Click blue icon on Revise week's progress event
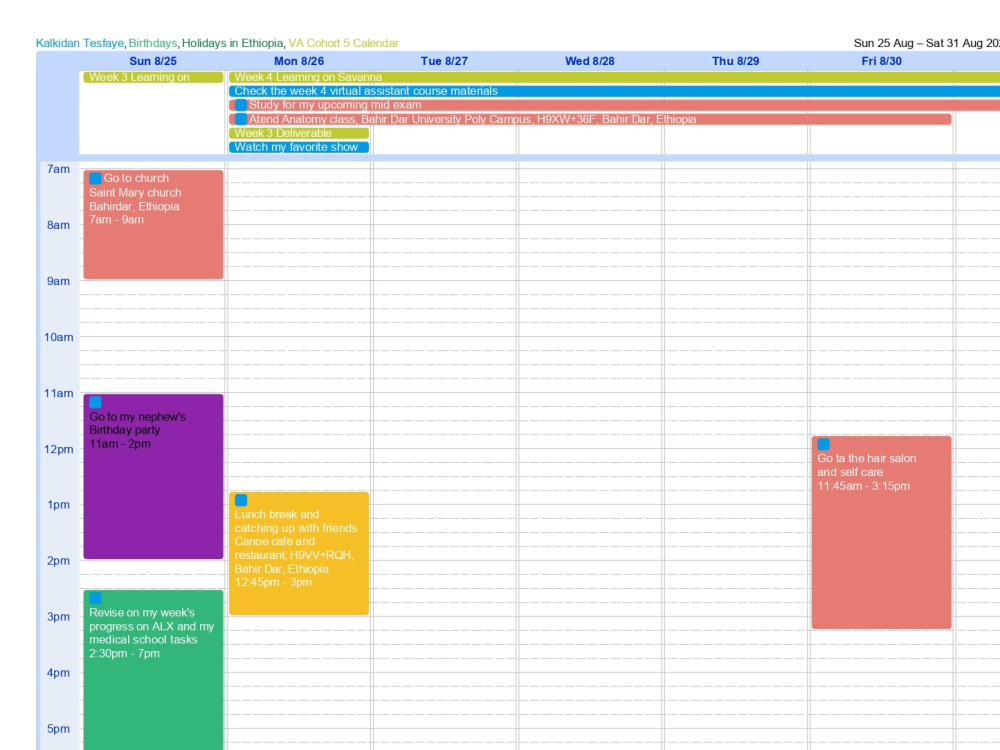The image size is (1000, 750). [96, 598]
